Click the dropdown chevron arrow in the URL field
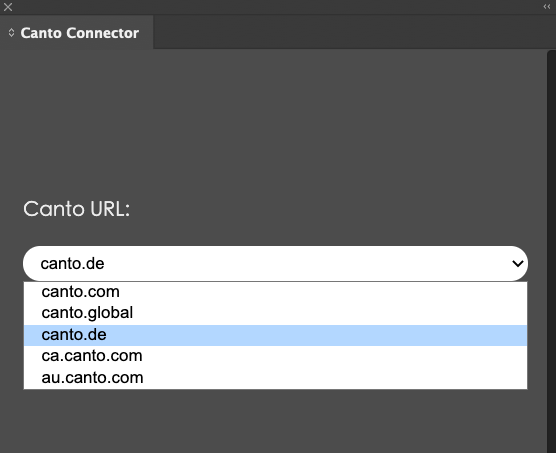This screenshot has height=453, width=556. 517,264
